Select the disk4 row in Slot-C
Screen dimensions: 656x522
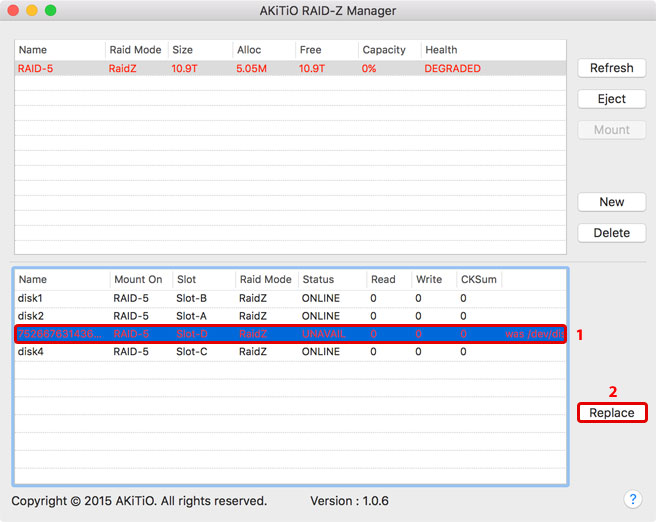click(x=290, y=352)
